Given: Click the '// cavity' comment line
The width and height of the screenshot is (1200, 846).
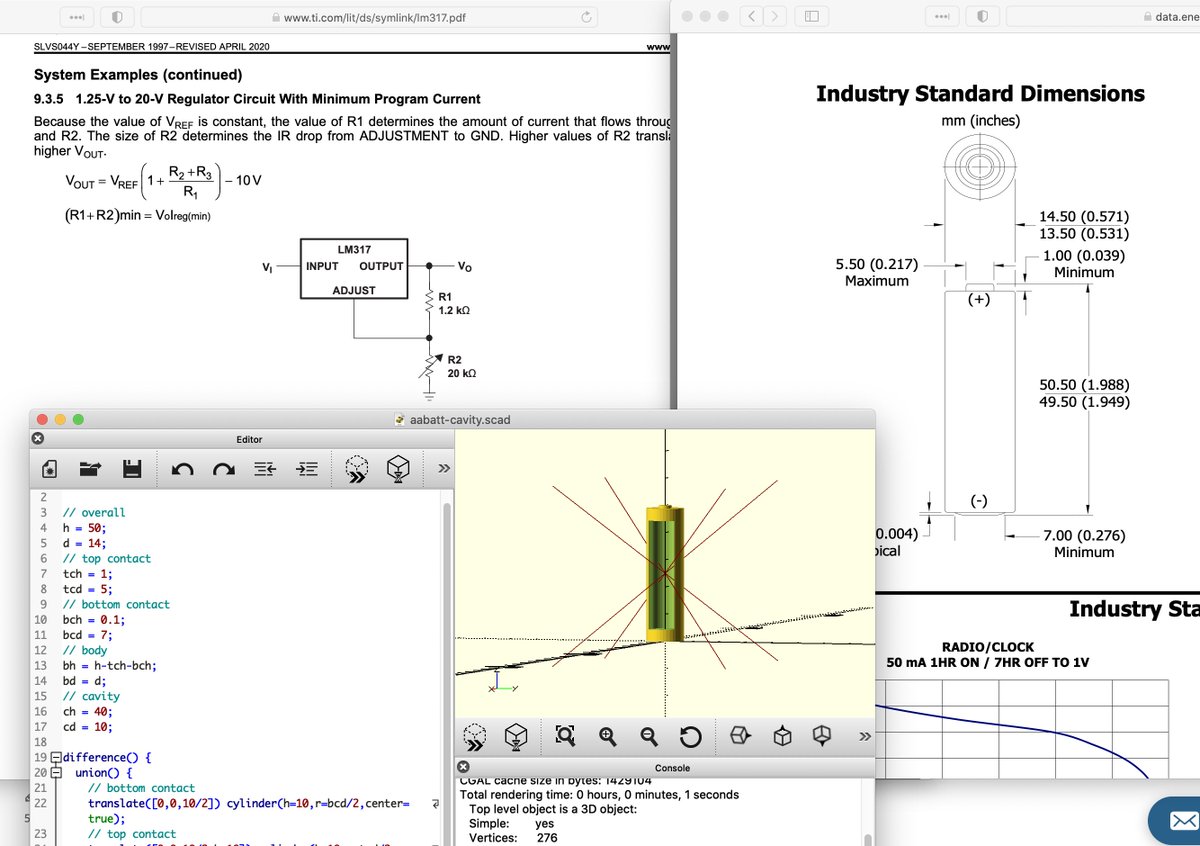Looking at the screenshot, I should (x=91, y=696).
